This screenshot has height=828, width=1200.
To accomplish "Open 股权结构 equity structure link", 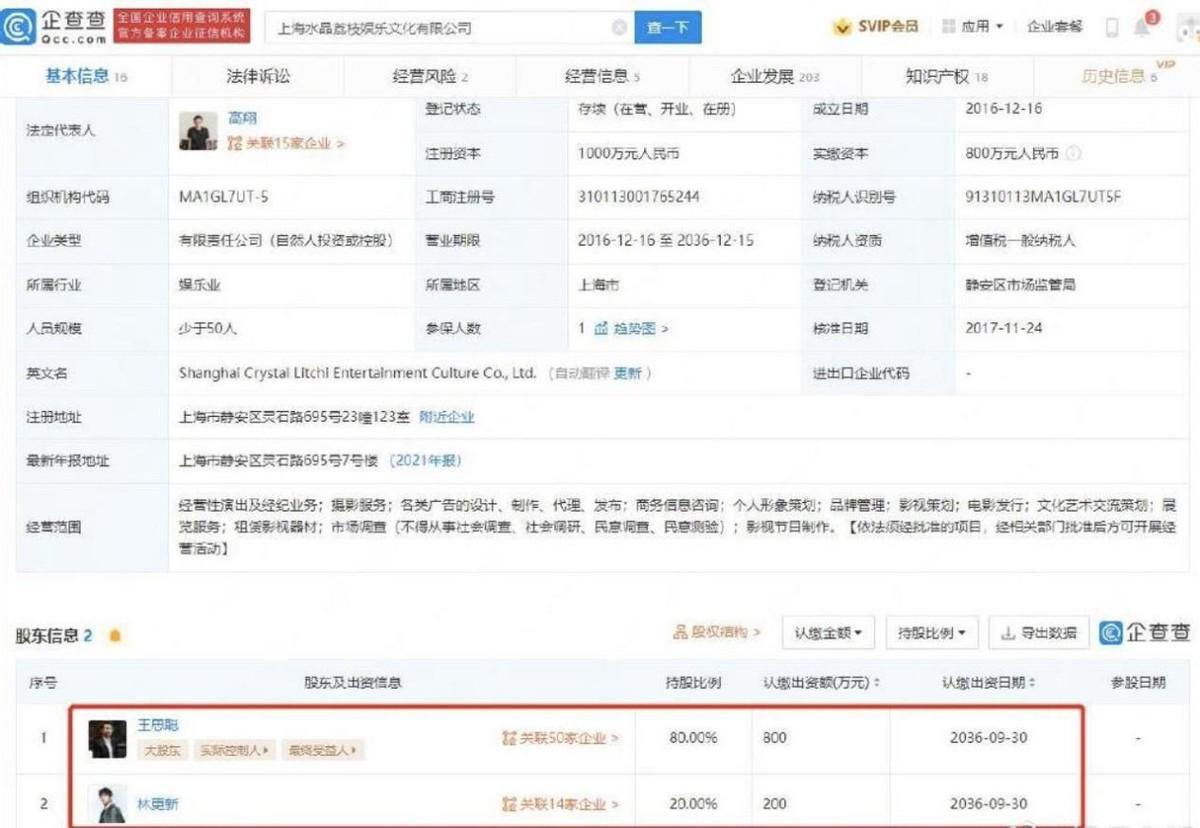I will click(x=717, y=632).
